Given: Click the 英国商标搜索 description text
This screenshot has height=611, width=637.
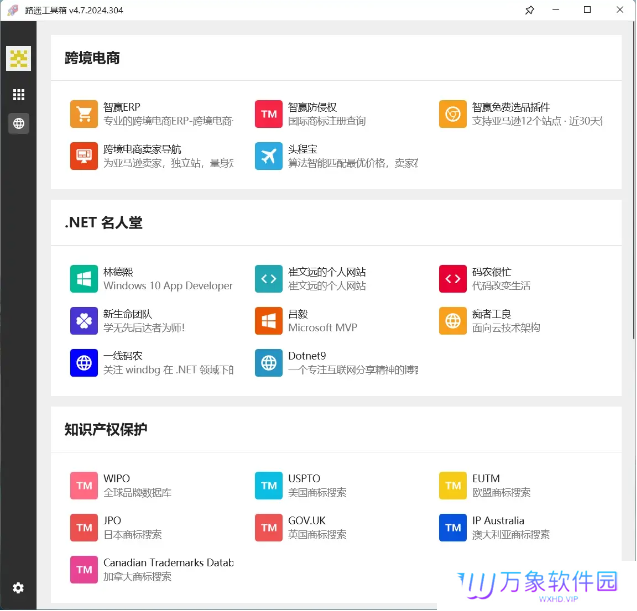Looking at the screenshot, I should [x=317, y=535].
